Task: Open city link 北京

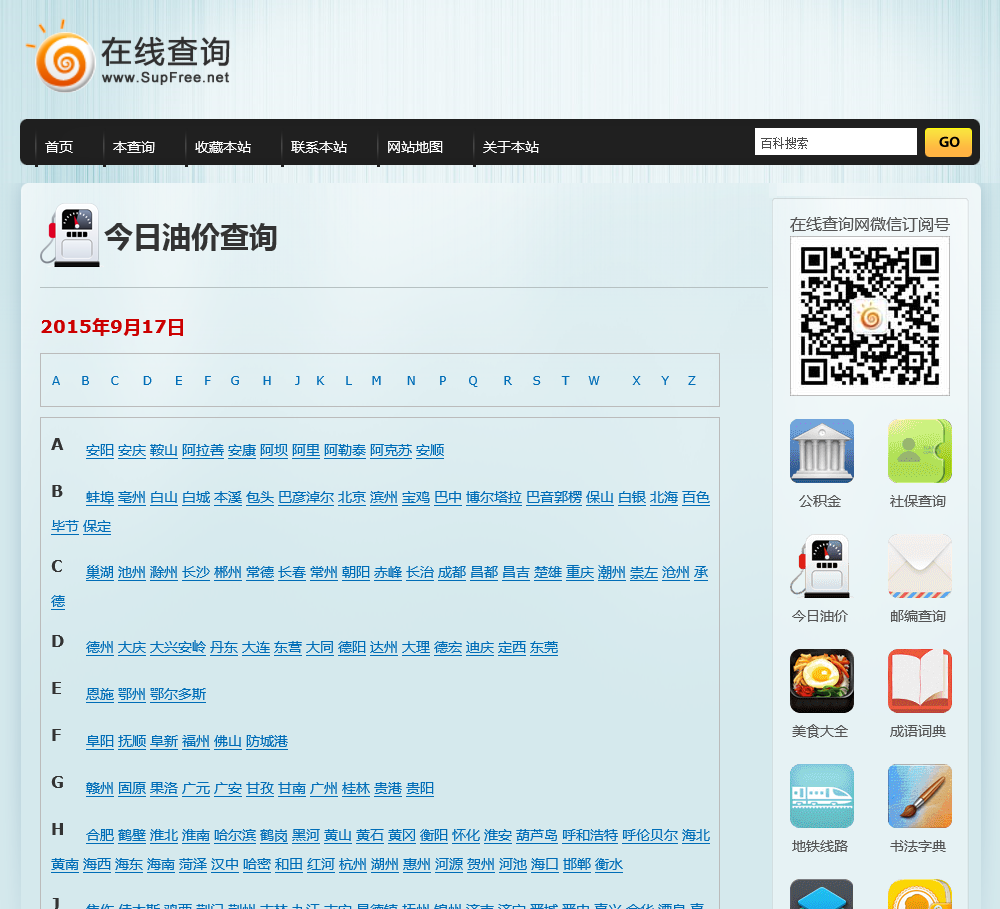Action: pyautogui.click(x=352, y=498)
